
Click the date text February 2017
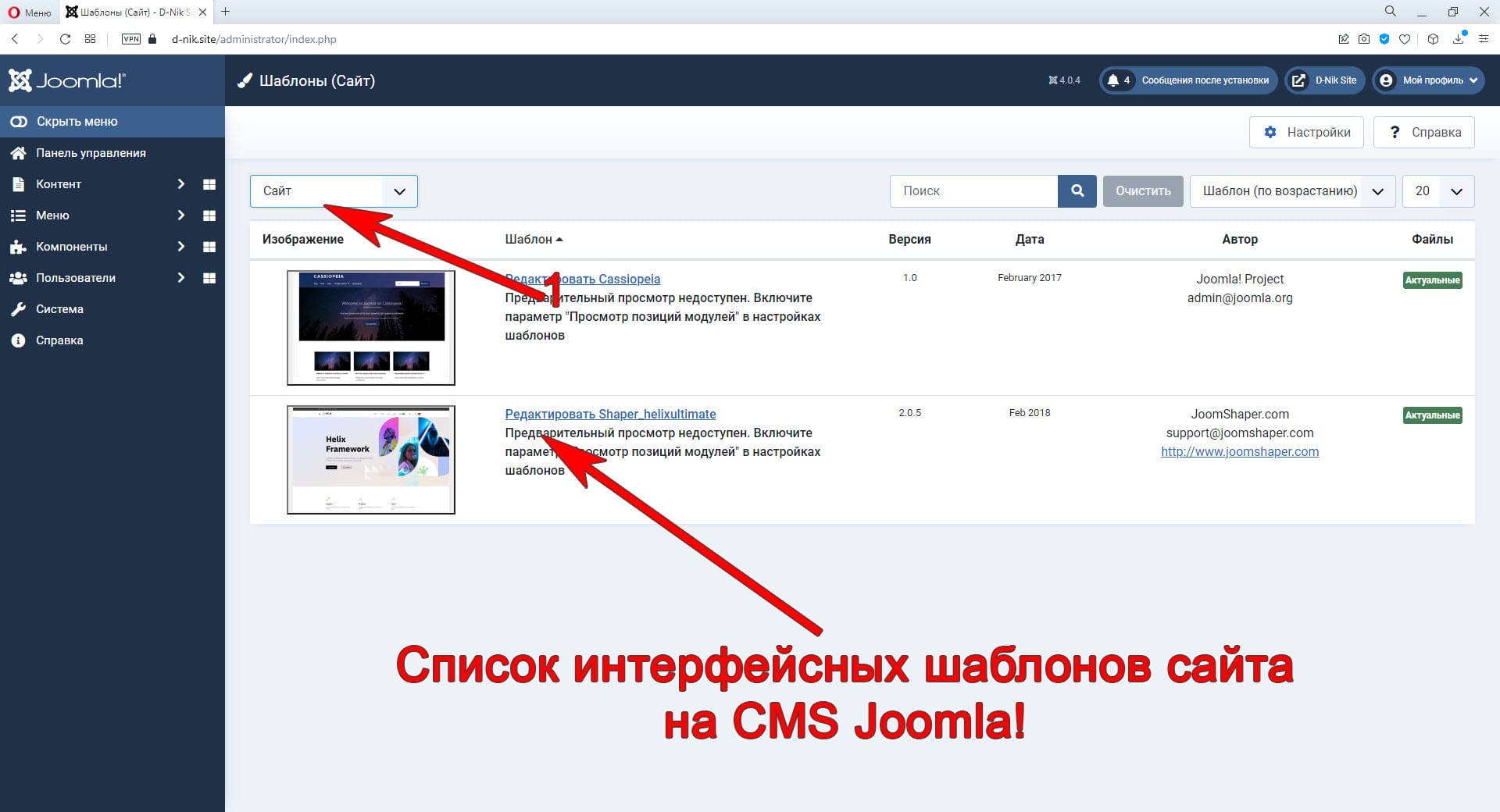point(1030,278)
